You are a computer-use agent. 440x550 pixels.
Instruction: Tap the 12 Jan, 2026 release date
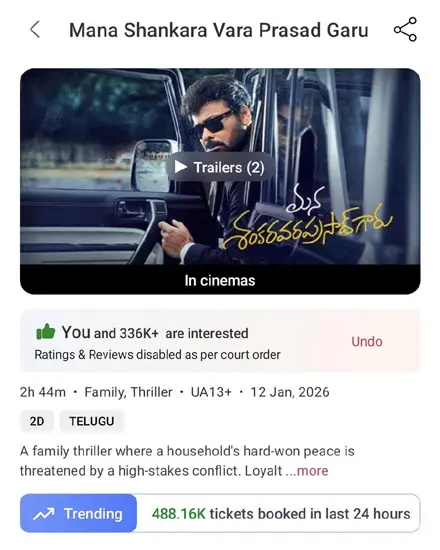(x=290, y=392)
